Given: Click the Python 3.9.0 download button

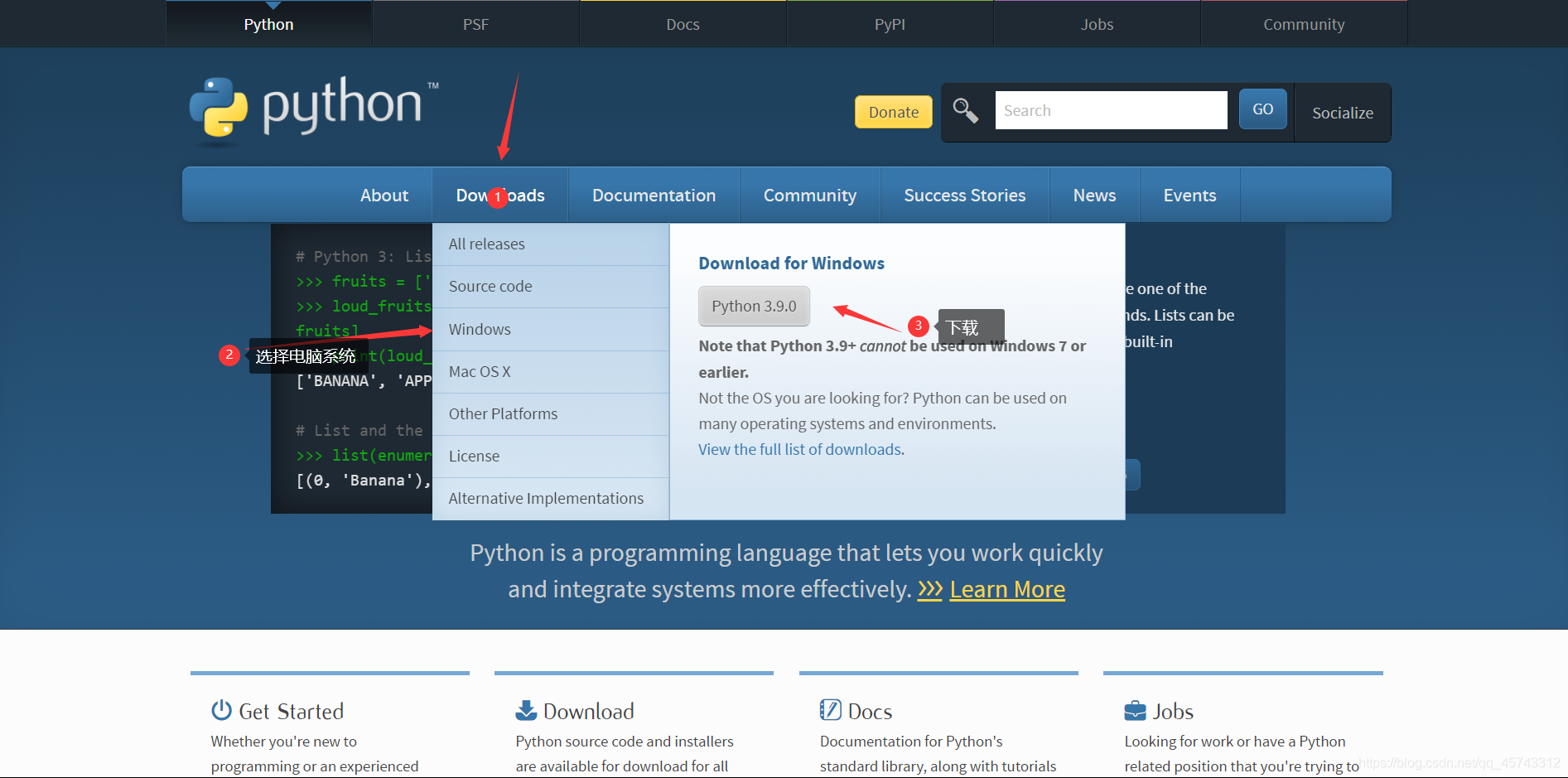Looking at the screenshot, I should [754, 306].
